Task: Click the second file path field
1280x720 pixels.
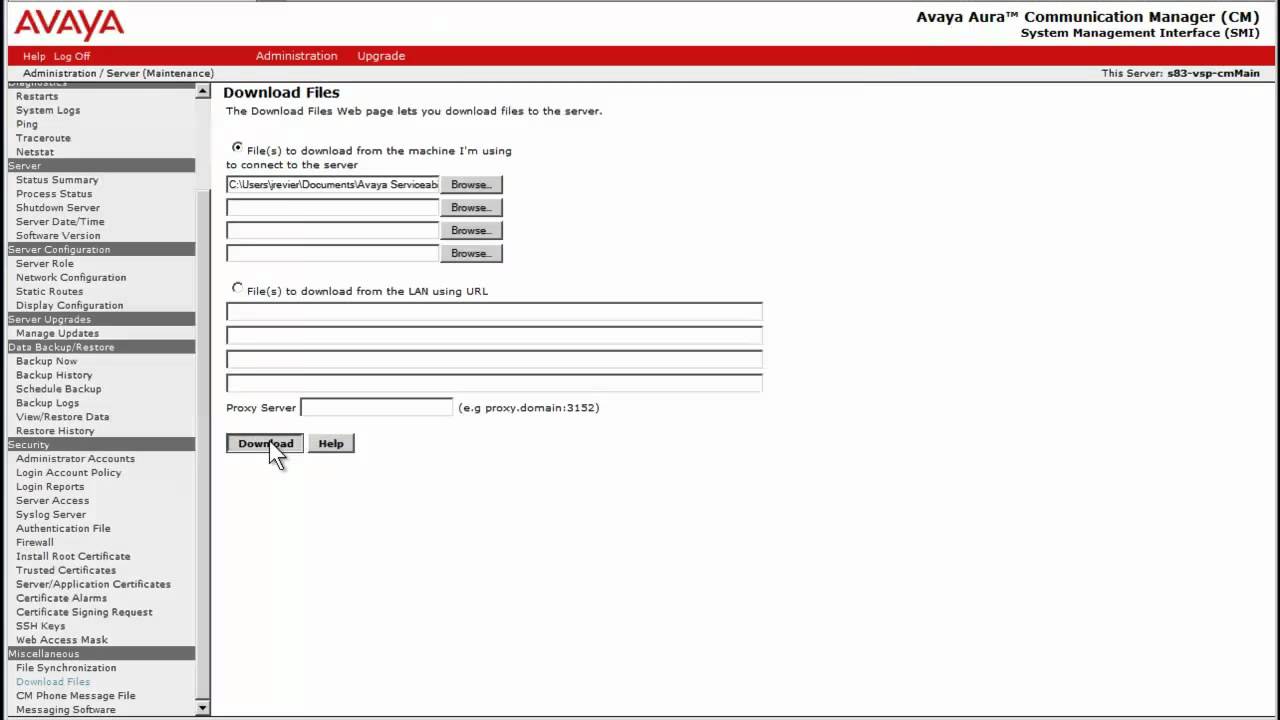Action: (x=333, y=207)
